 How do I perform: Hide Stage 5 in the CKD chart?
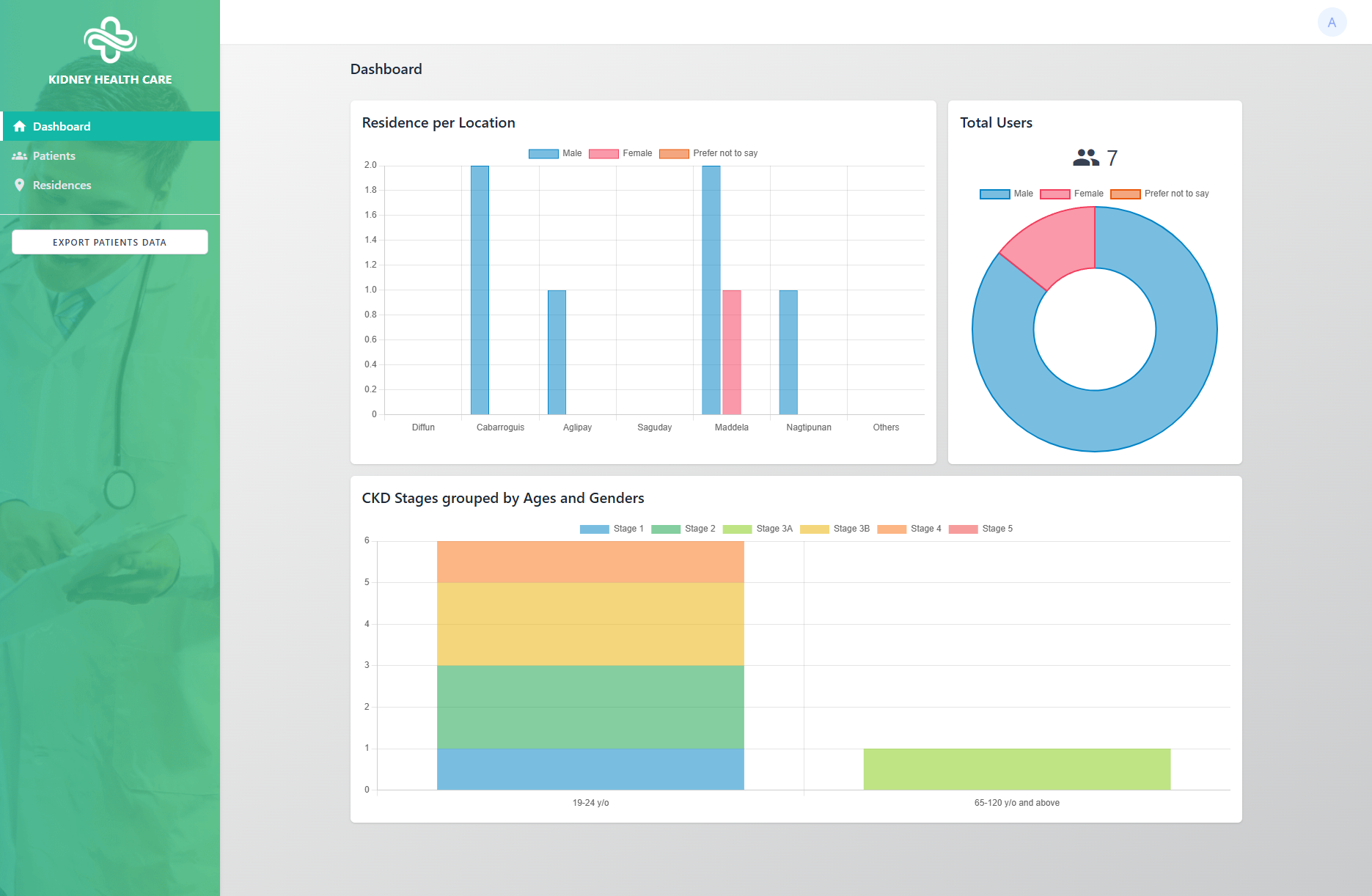(980, 529)
